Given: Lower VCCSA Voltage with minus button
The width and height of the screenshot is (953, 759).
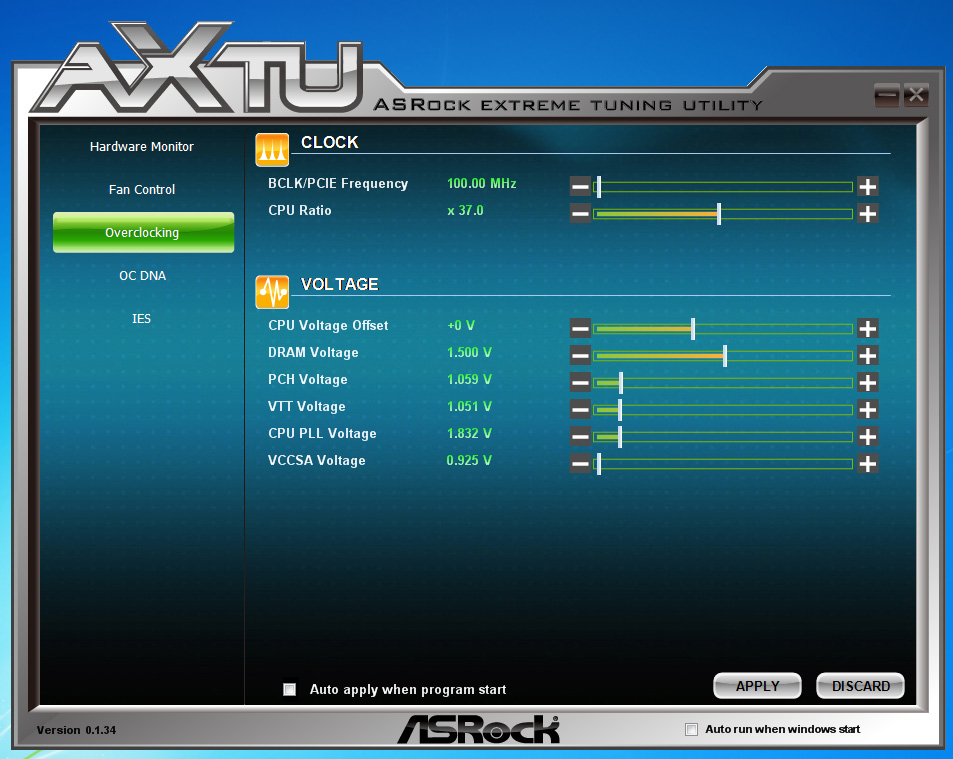Looking at the screenshot, I should (x=580, y=464).
